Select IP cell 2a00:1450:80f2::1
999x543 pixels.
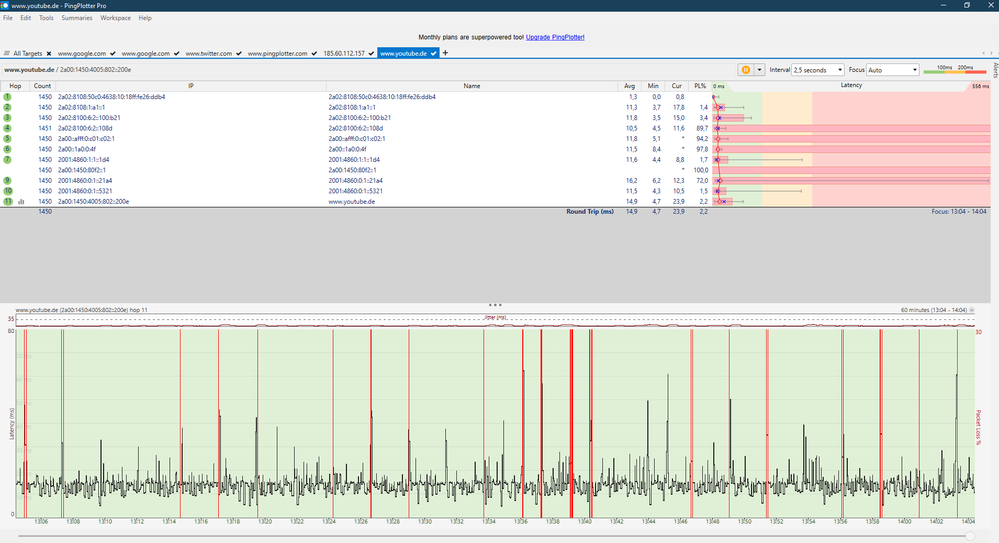(x=82, y=170)
